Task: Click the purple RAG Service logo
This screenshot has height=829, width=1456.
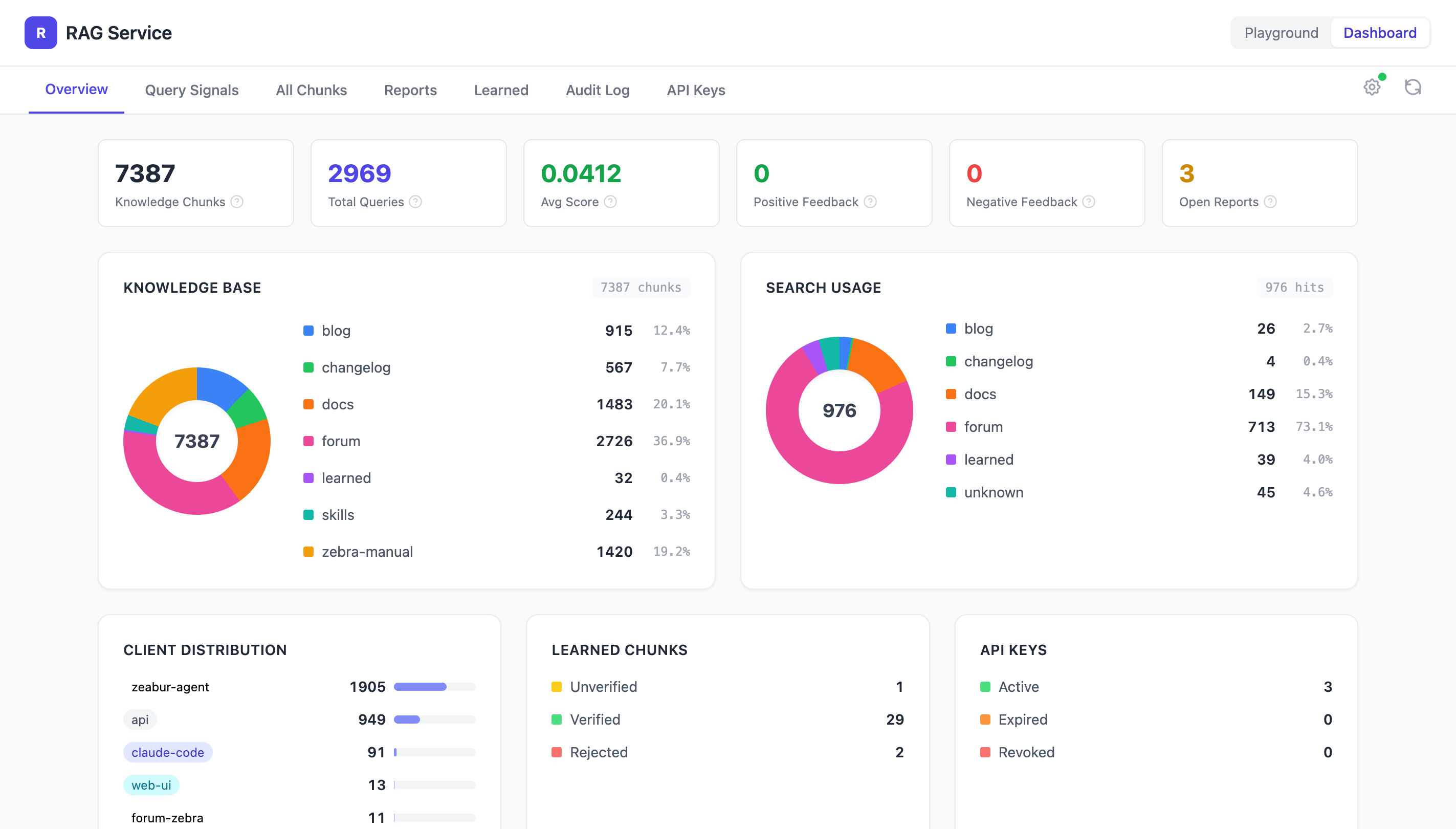Action: pos(40,32)
